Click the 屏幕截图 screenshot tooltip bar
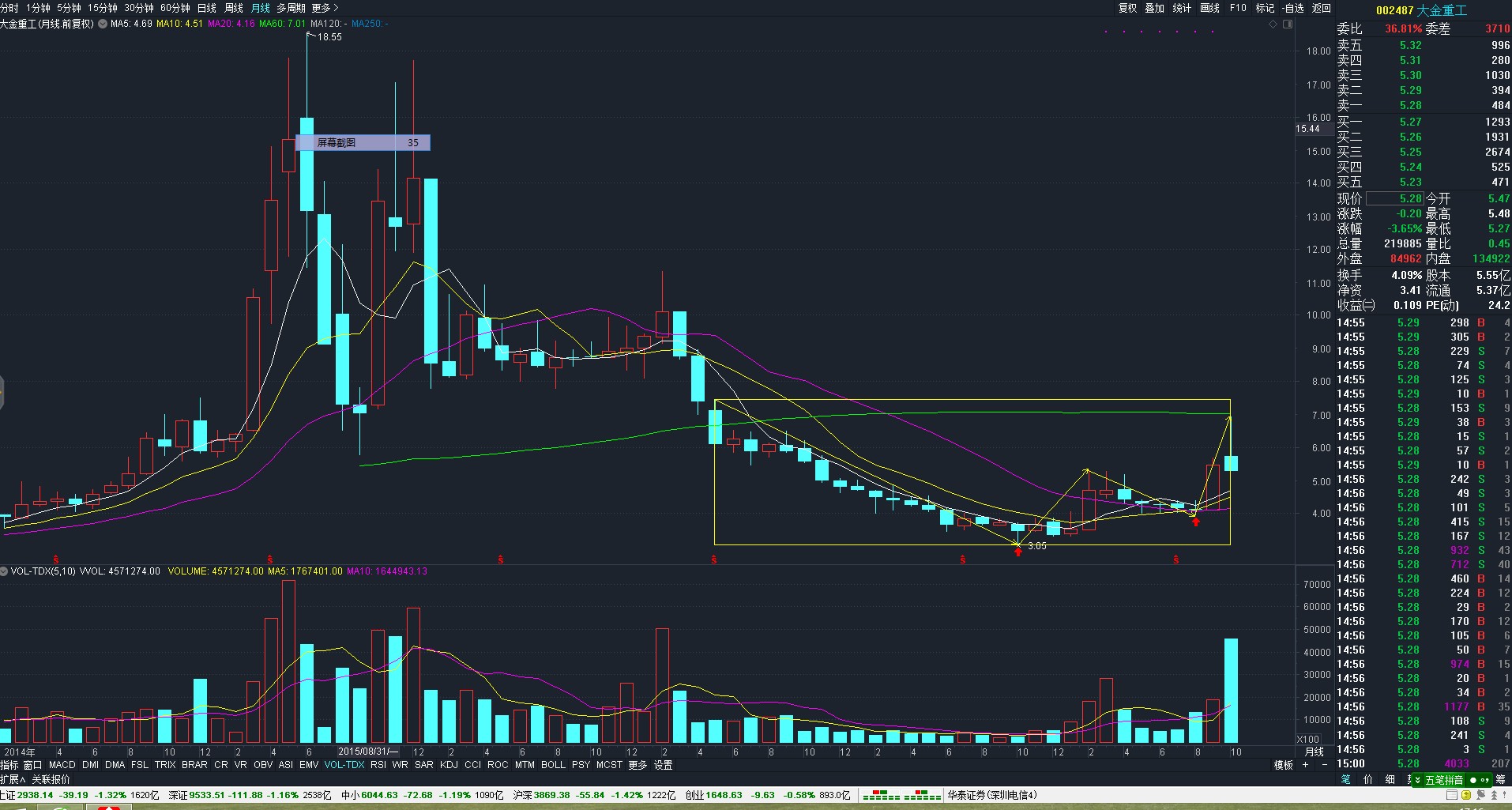This screenshot has width=1512, height=810. click(363, 143)
